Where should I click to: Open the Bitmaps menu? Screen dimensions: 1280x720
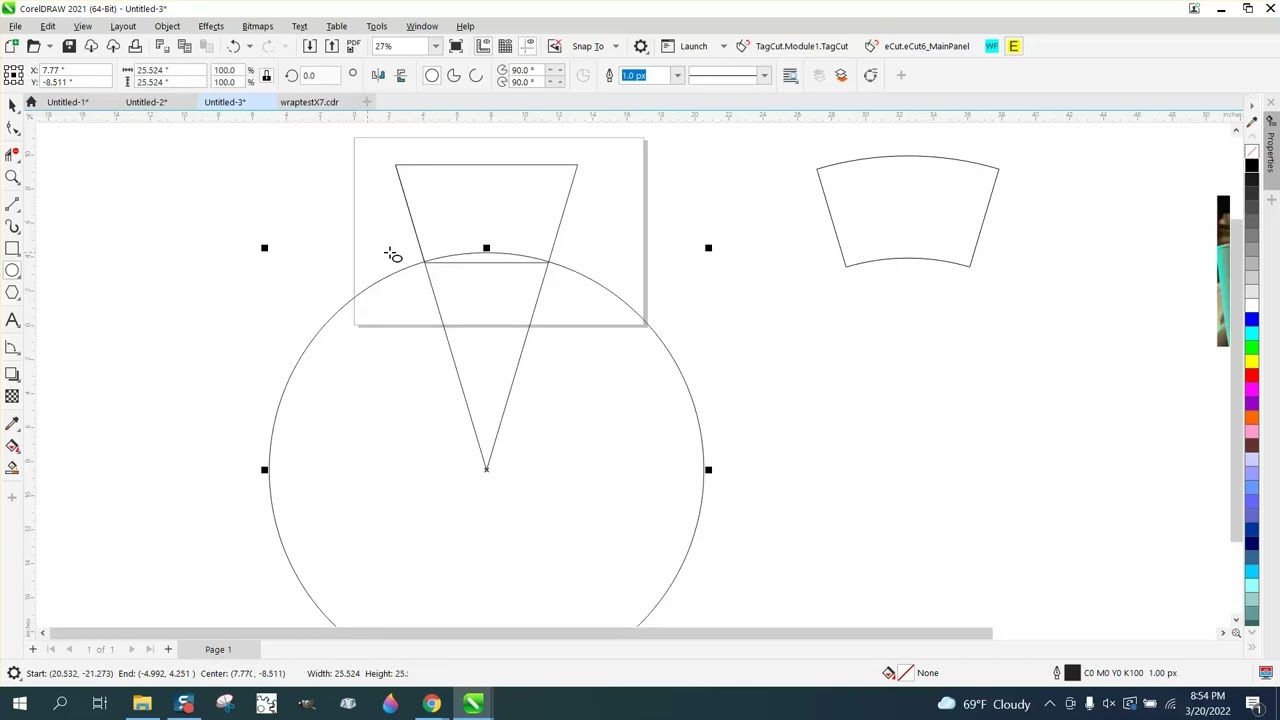pos(257,26)
